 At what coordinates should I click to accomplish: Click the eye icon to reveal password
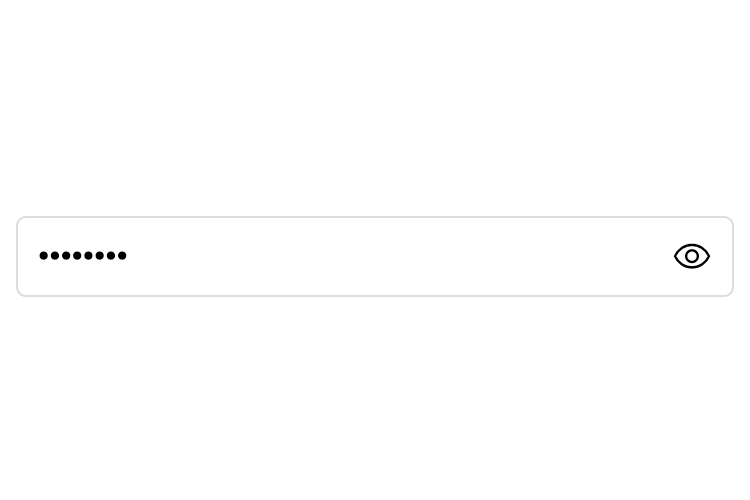(691, 256)
